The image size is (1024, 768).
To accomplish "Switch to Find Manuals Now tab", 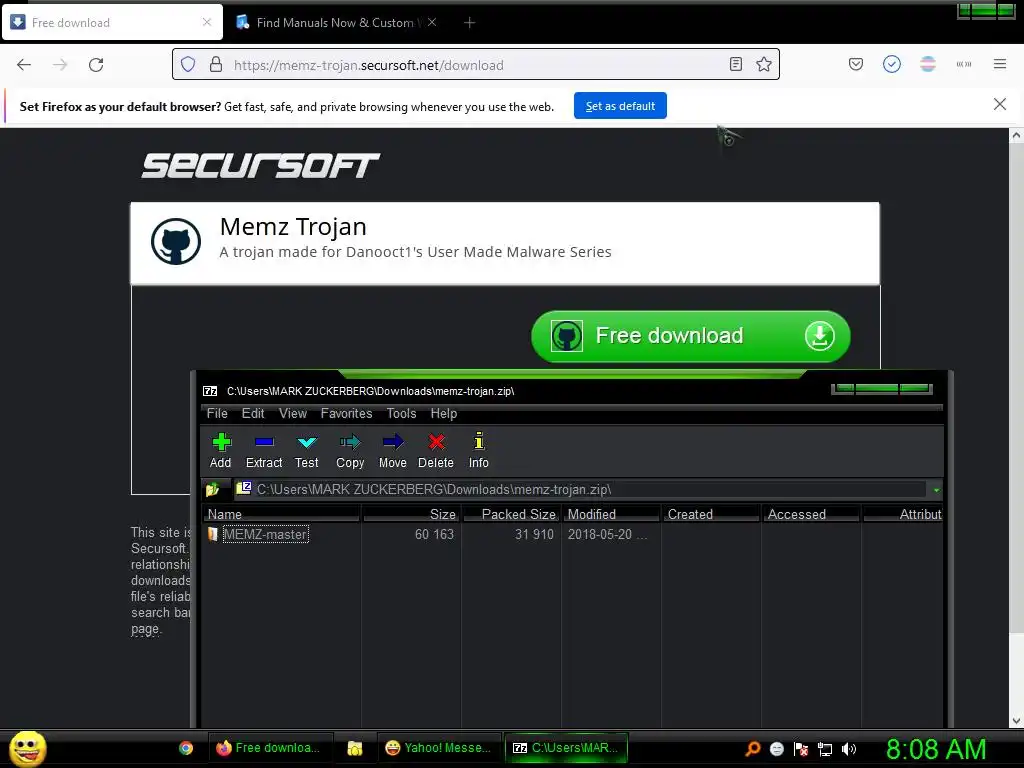I will tap(334, 22).
